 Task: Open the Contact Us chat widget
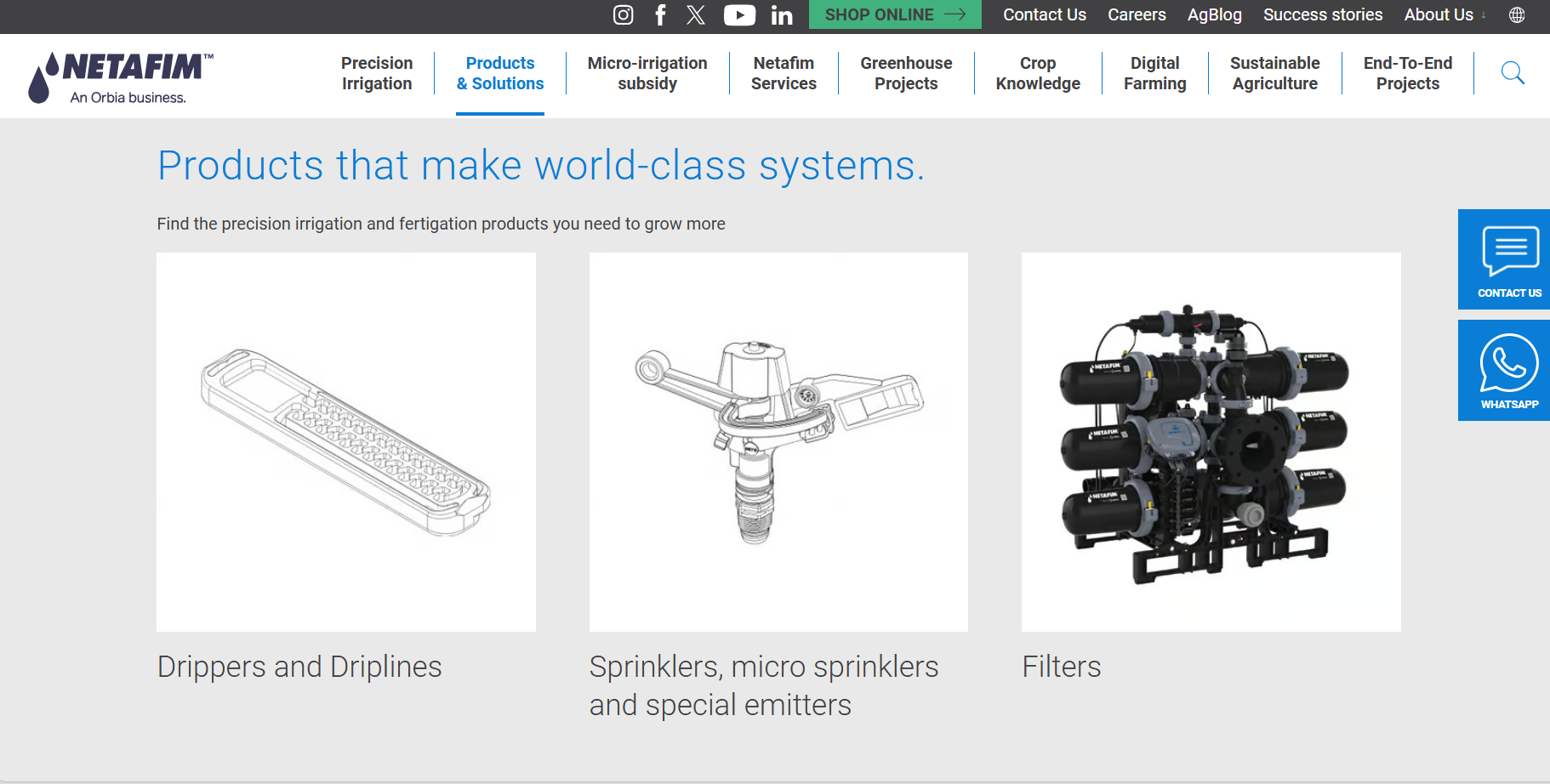[1504, 259]
